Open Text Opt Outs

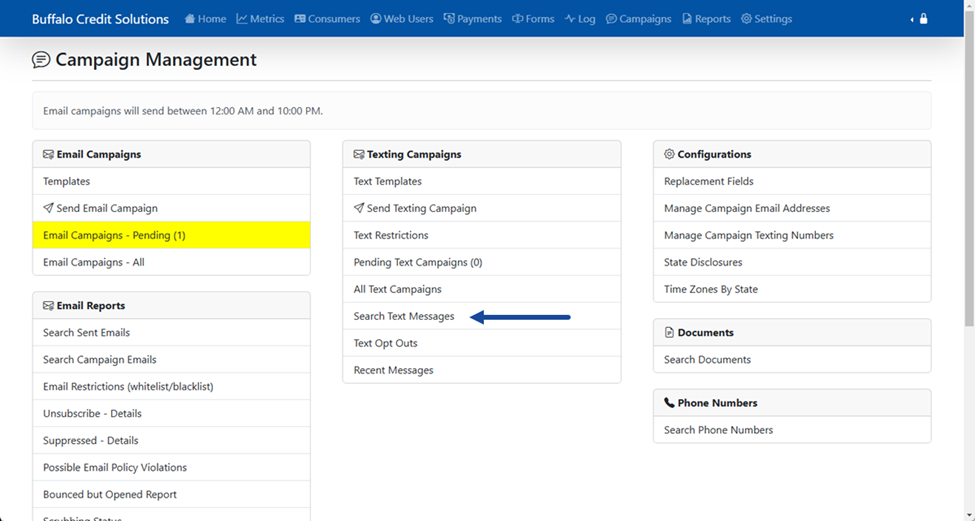(x=482, y=343)
